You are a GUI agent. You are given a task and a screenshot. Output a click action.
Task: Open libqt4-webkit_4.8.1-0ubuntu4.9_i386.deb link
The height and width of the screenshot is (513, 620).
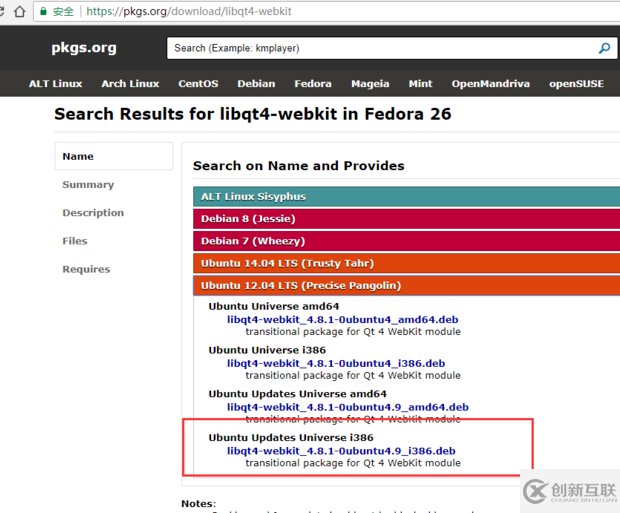[x=341, y=451]
